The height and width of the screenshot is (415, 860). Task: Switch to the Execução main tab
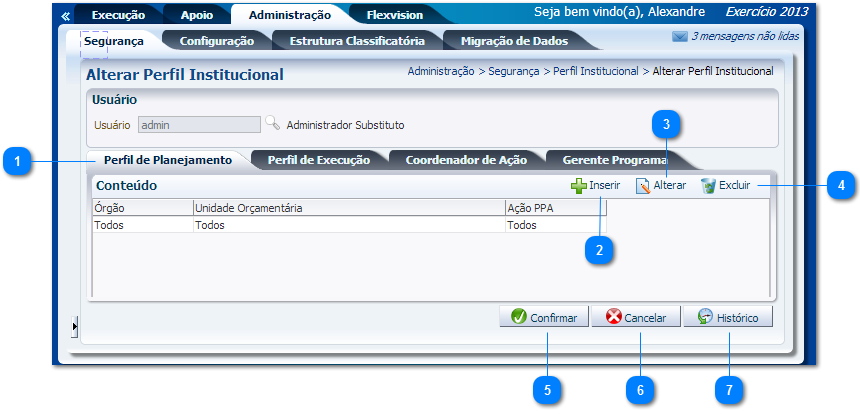coord(118,15)
